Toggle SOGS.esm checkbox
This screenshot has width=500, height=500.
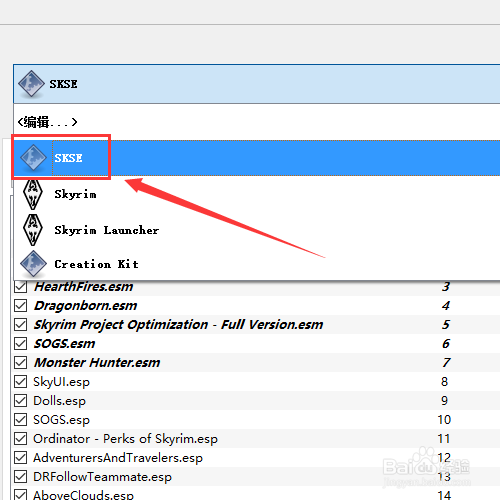21,343
